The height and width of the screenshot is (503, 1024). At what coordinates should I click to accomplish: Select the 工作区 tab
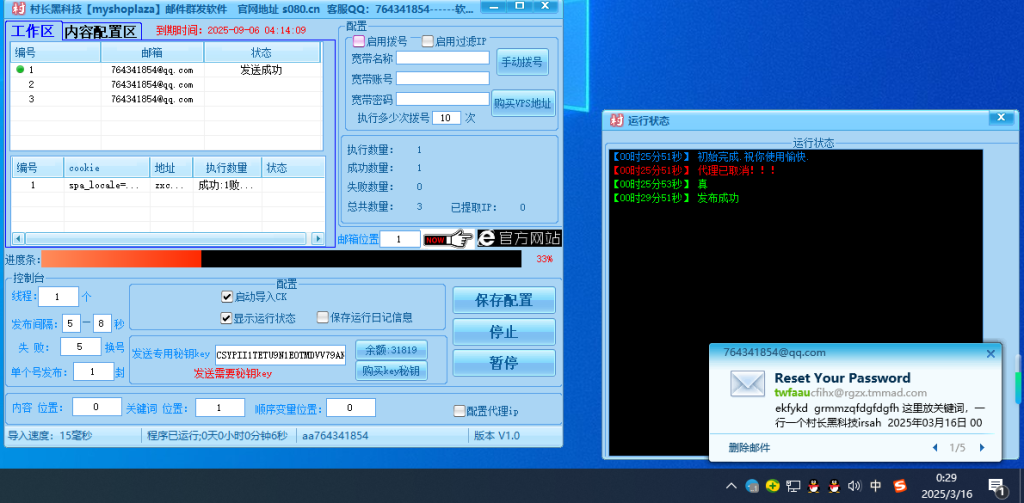point(32,31)
